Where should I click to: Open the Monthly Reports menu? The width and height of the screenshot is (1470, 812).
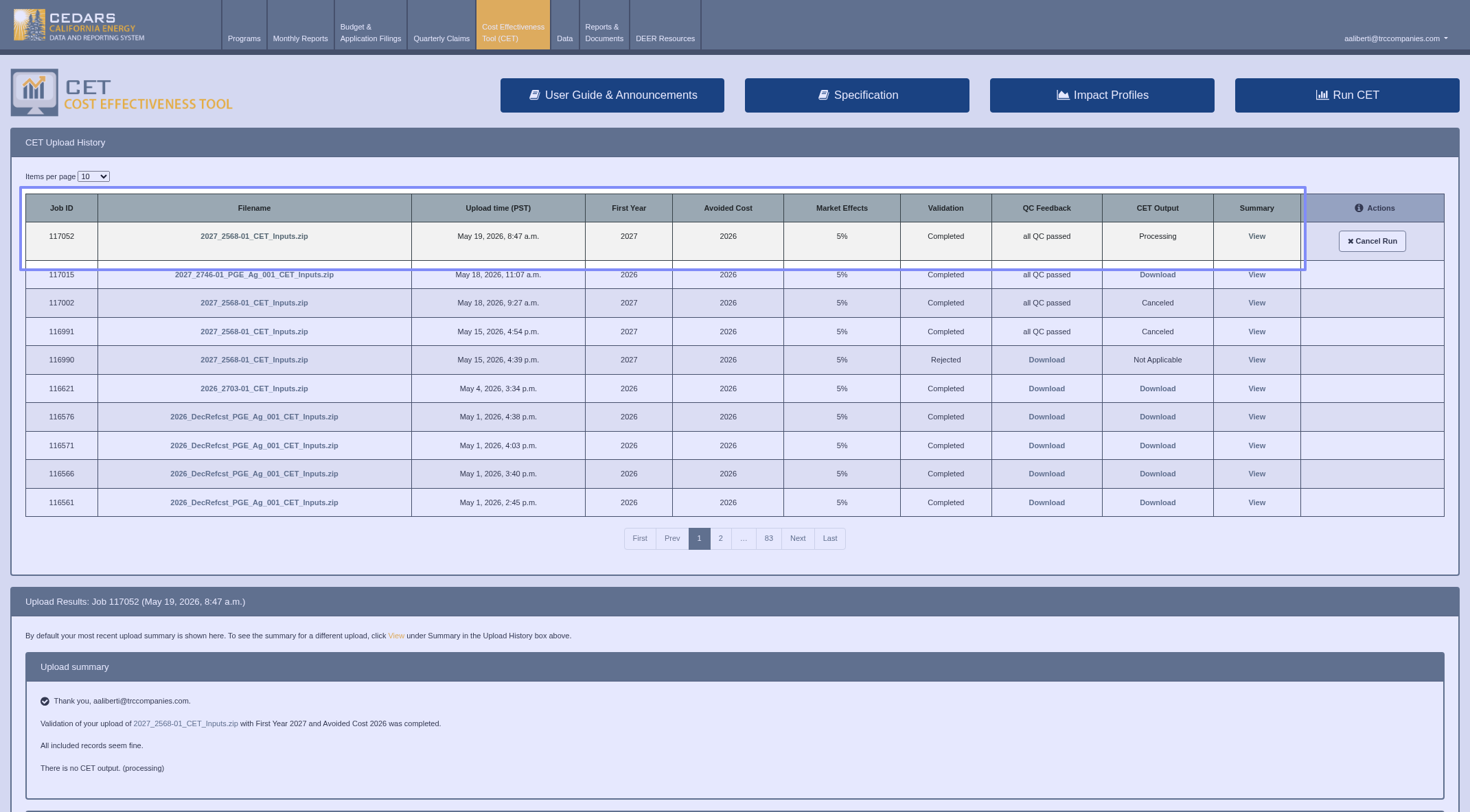point(300,38)
